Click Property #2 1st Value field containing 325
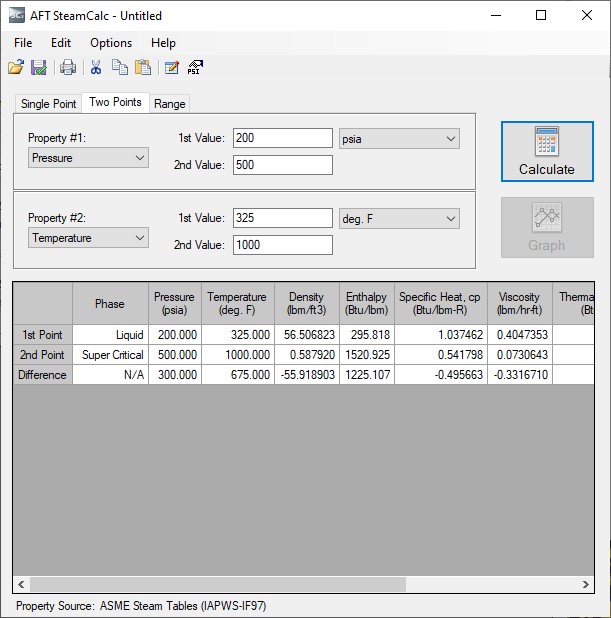This screenshot has width=611, height=618. 283,218
